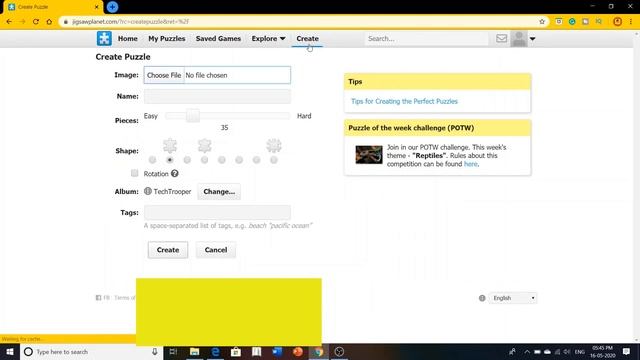This screenshot has height=360, width=640.
Task: Go to the Home nav item
Action: point(128,38)
